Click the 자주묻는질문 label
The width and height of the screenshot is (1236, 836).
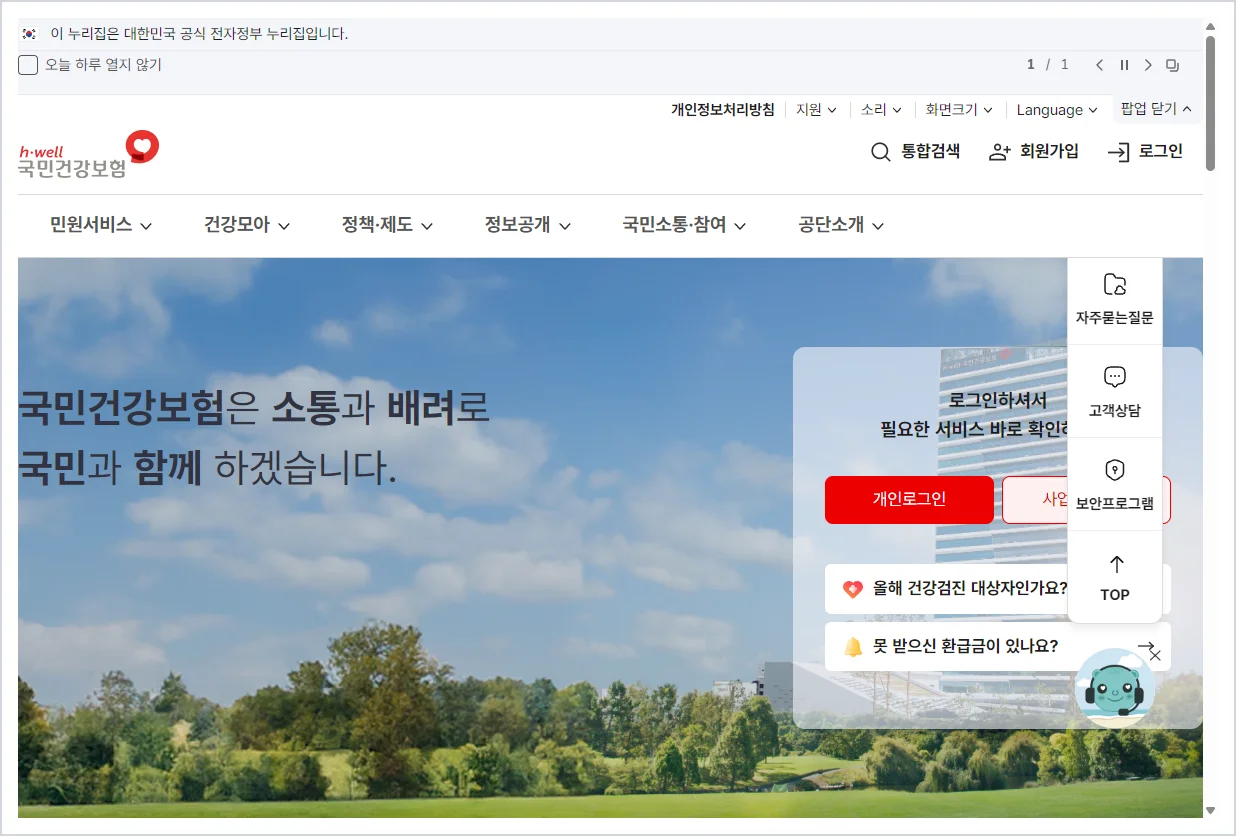1115,318
